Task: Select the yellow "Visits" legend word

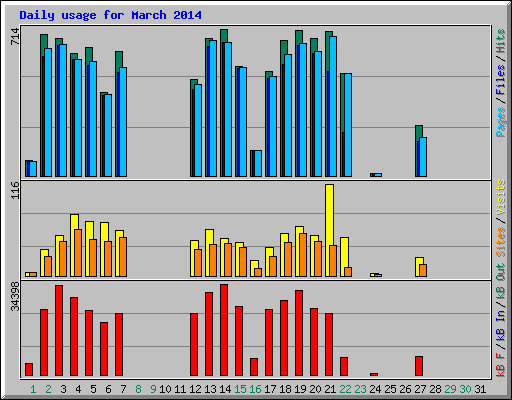Action: (x=501, y=197)
